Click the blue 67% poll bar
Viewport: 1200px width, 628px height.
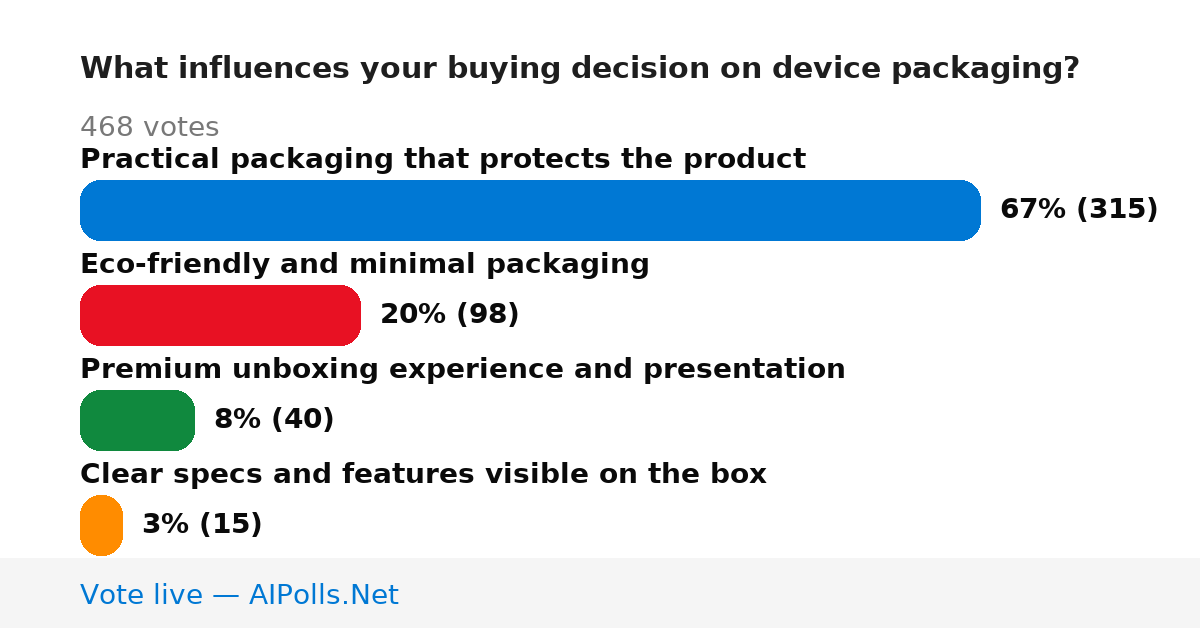point(530,210)
